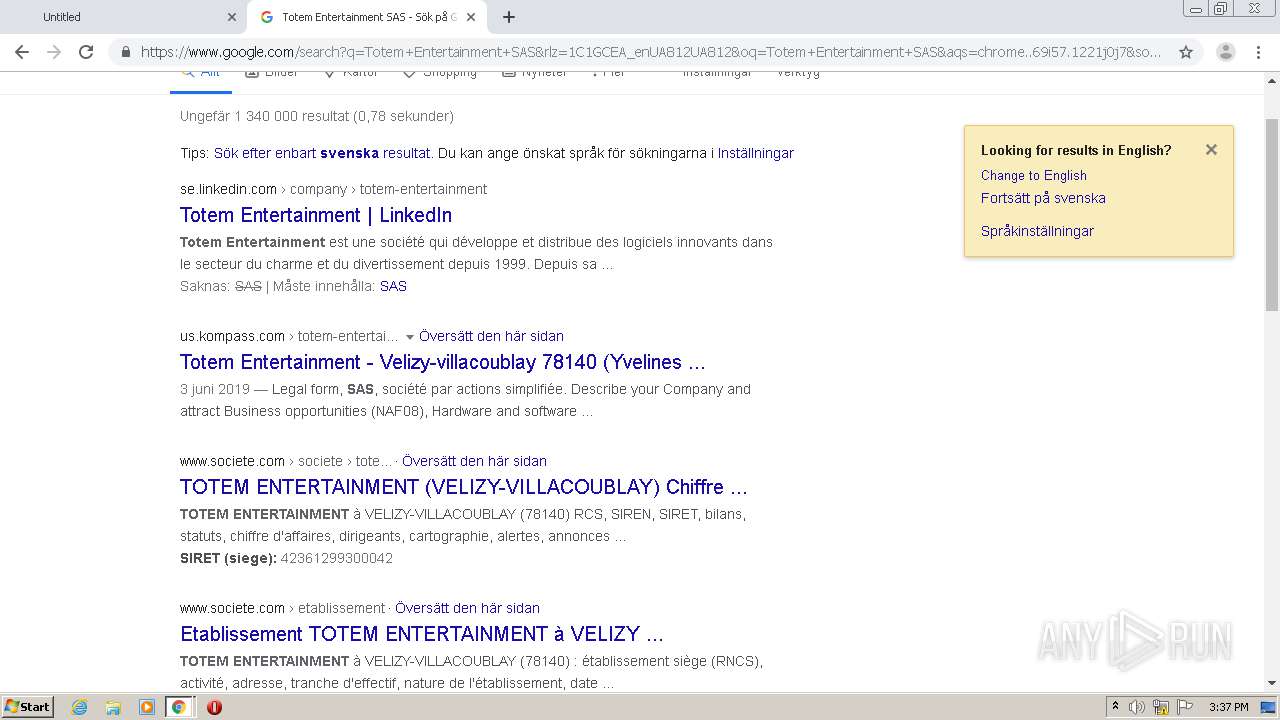This screenshot has width=1280, height=720.
Task: Dismiss the English results language popup
Action: point(1211,150)
